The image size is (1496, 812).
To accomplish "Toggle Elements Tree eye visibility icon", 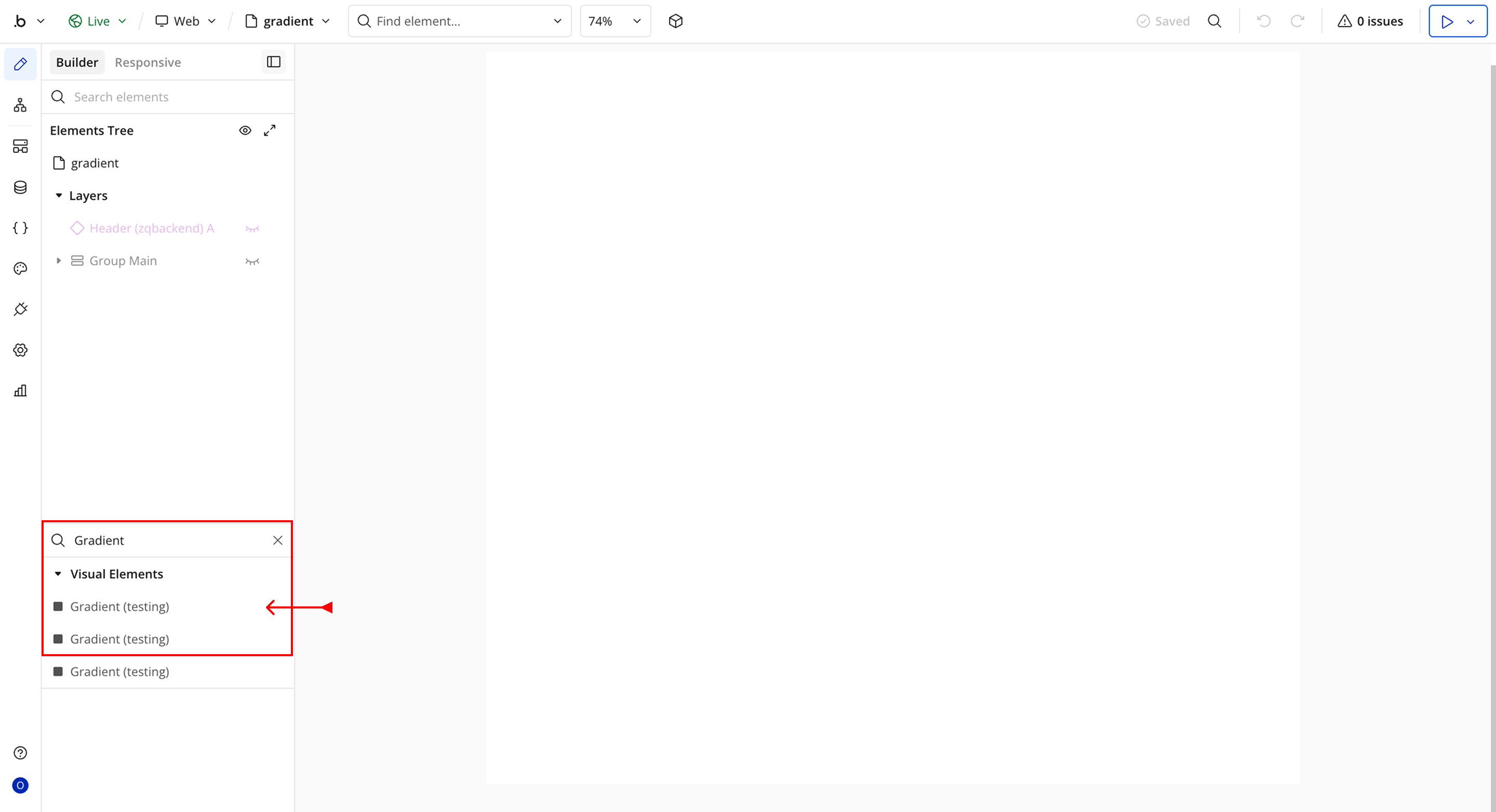I will 245,131.
